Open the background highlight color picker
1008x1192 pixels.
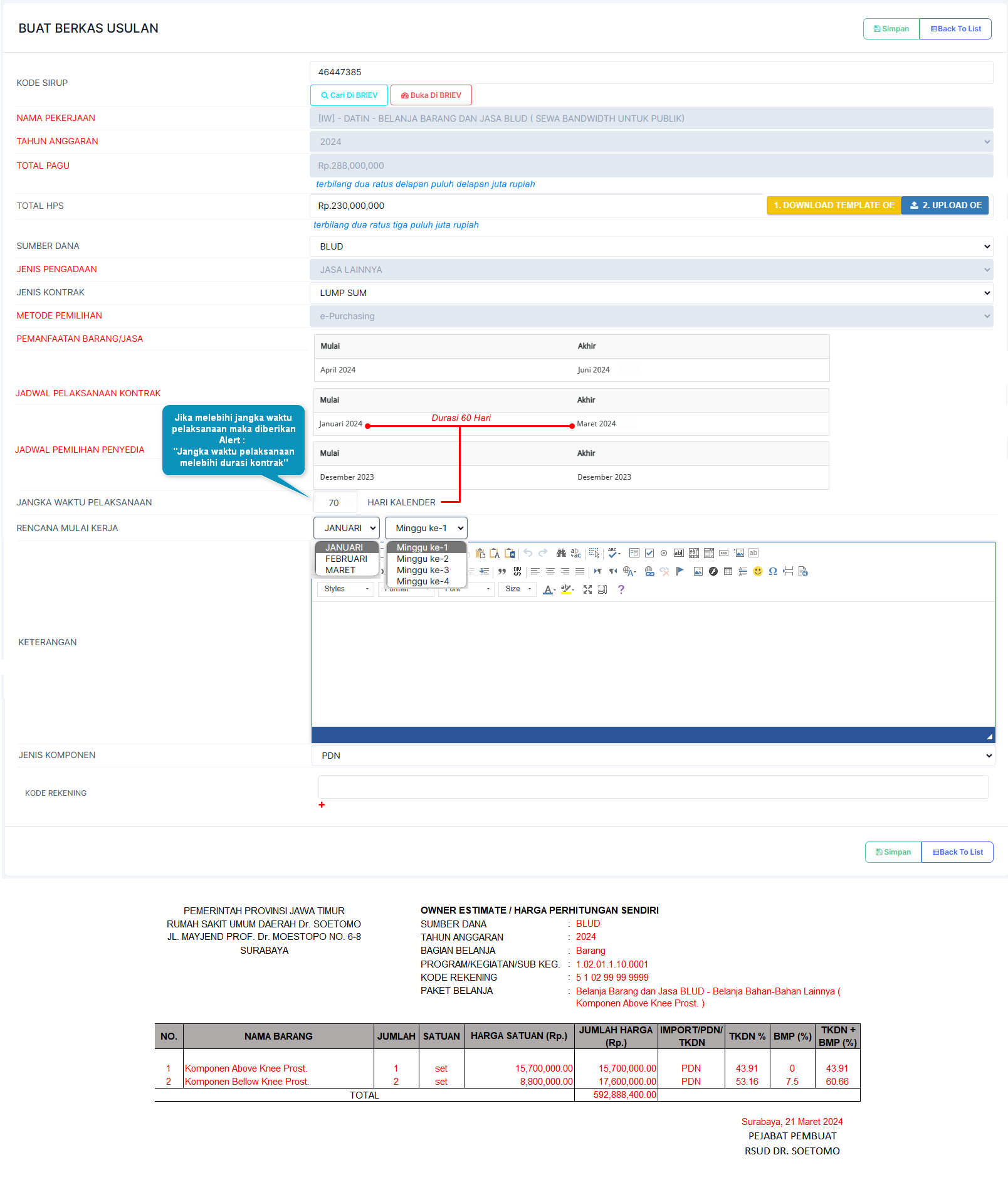point(567,589)
